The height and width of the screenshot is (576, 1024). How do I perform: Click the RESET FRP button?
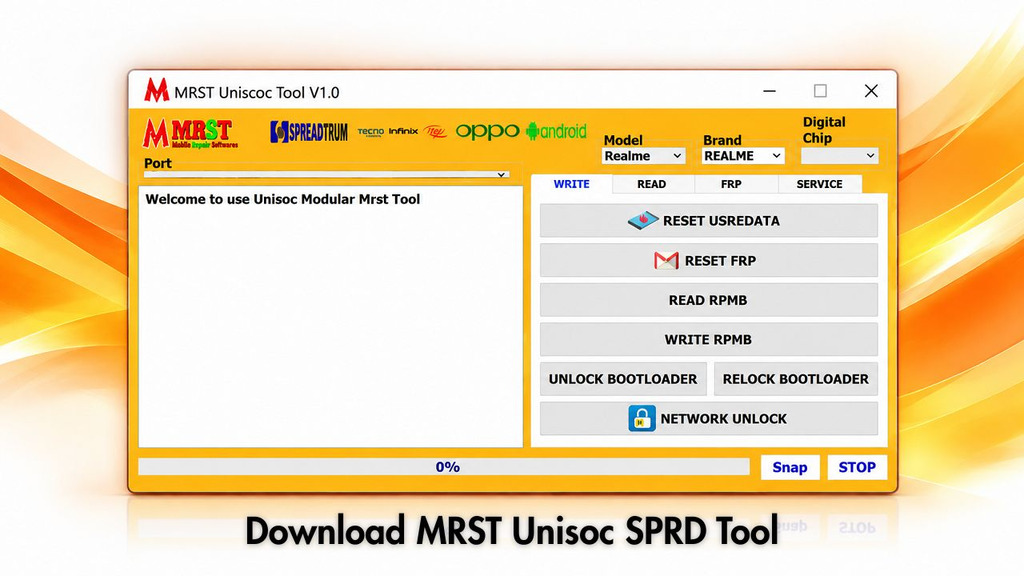click(x=709, y=261)
